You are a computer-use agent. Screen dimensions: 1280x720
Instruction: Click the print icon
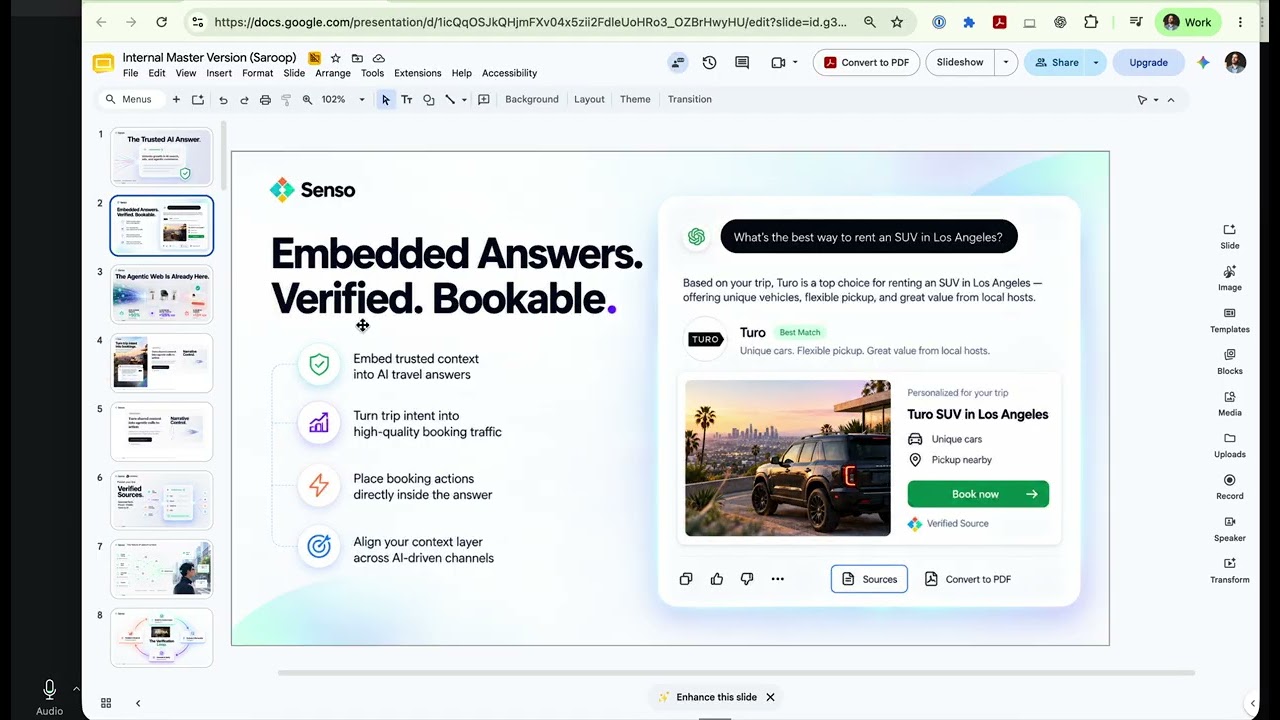point(265,100)
